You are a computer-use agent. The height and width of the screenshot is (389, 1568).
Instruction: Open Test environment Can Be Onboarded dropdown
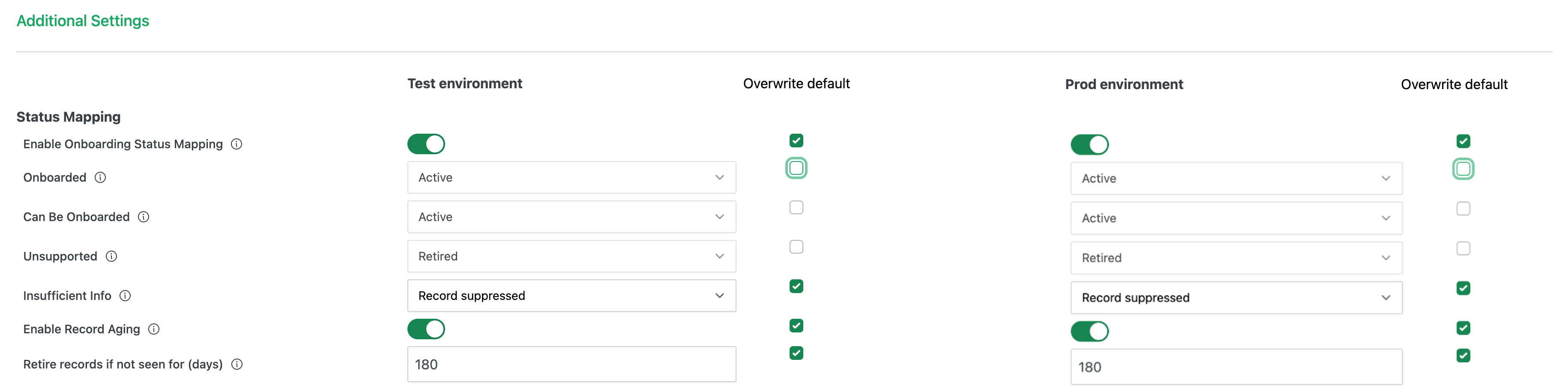click(572, 217)
